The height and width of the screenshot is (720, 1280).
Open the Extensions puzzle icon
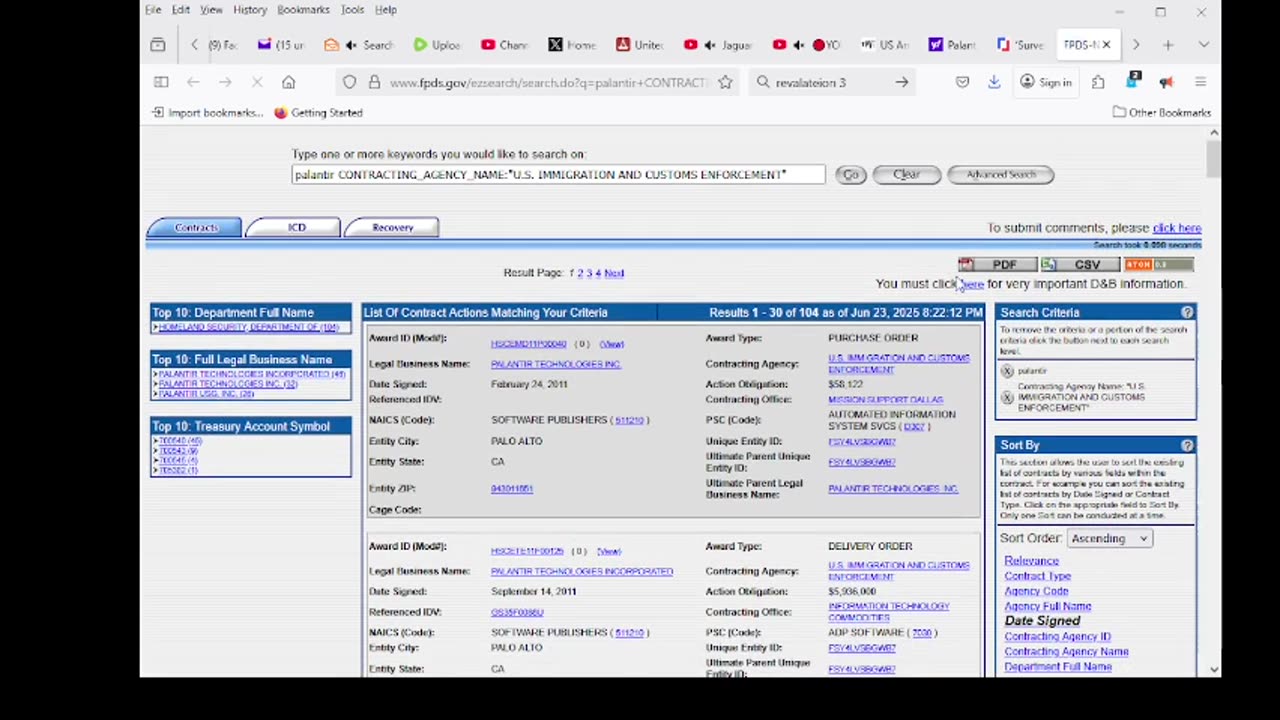coord(1098,82)
